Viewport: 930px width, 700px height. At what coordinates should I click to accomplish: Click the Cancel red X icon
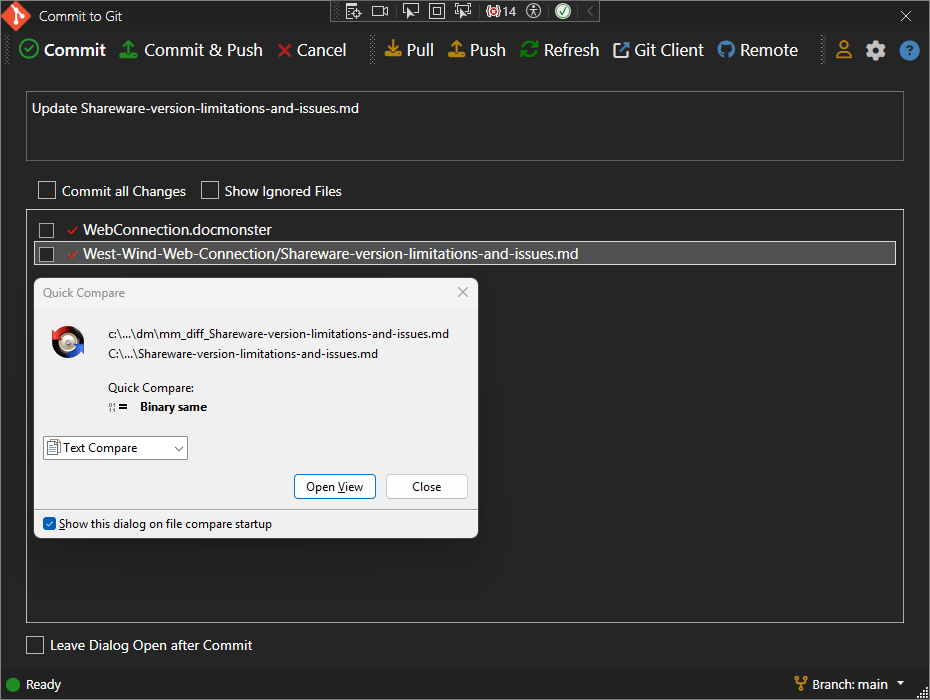285,50
